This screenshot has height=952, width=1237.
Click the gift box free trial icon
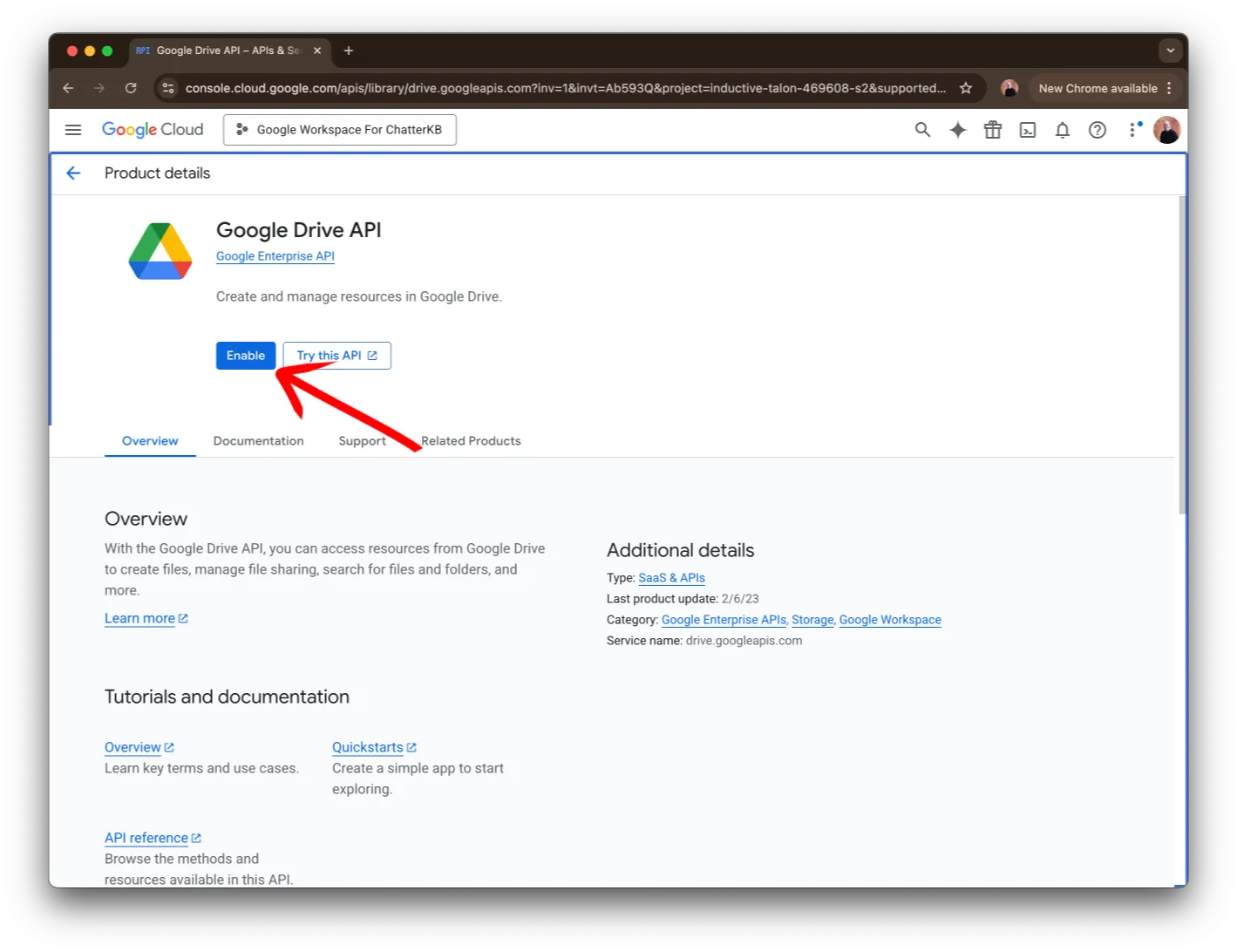point(993,130)
